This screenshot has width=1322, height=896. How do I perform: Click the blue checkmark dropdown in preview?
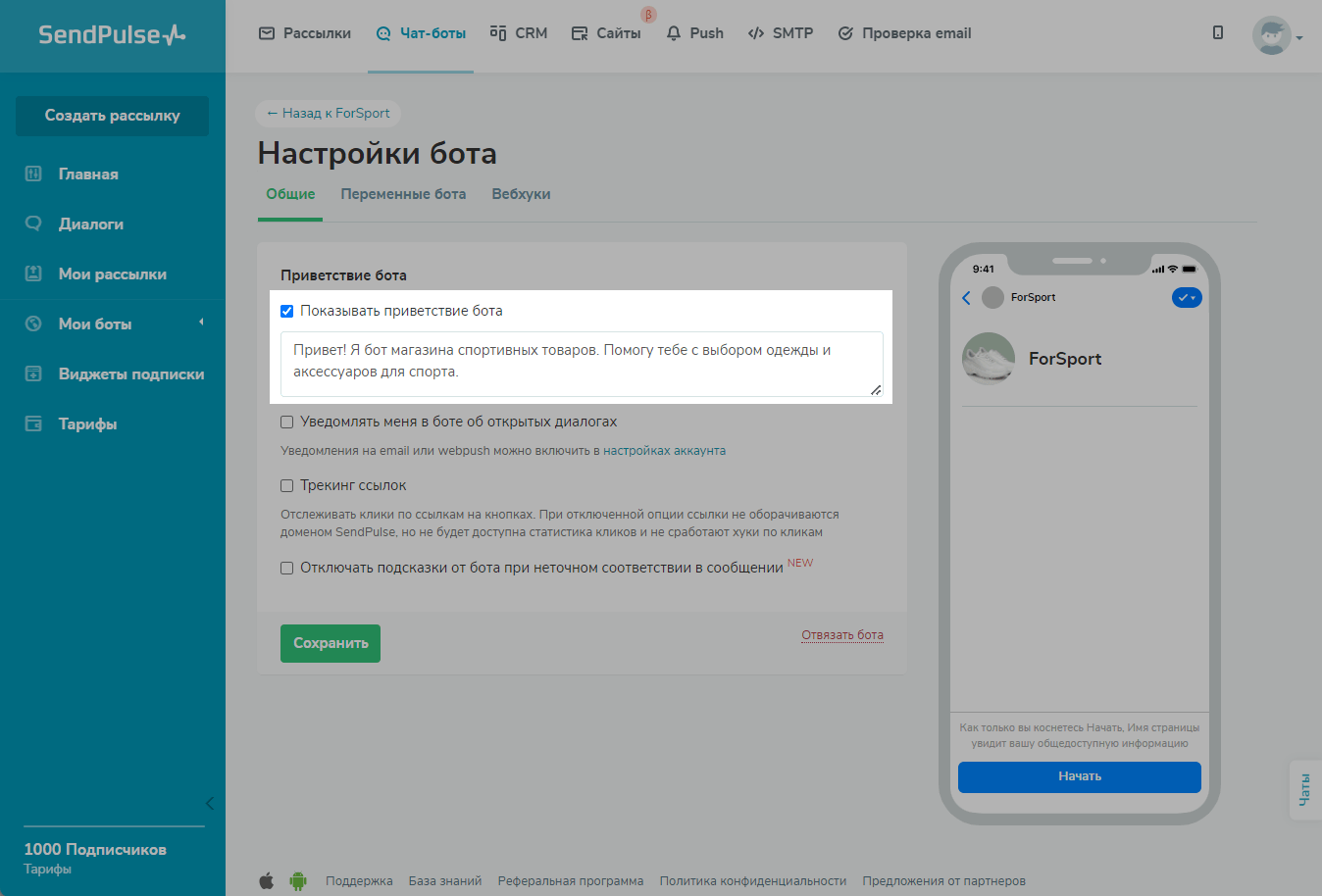(x=1187, y=297)
